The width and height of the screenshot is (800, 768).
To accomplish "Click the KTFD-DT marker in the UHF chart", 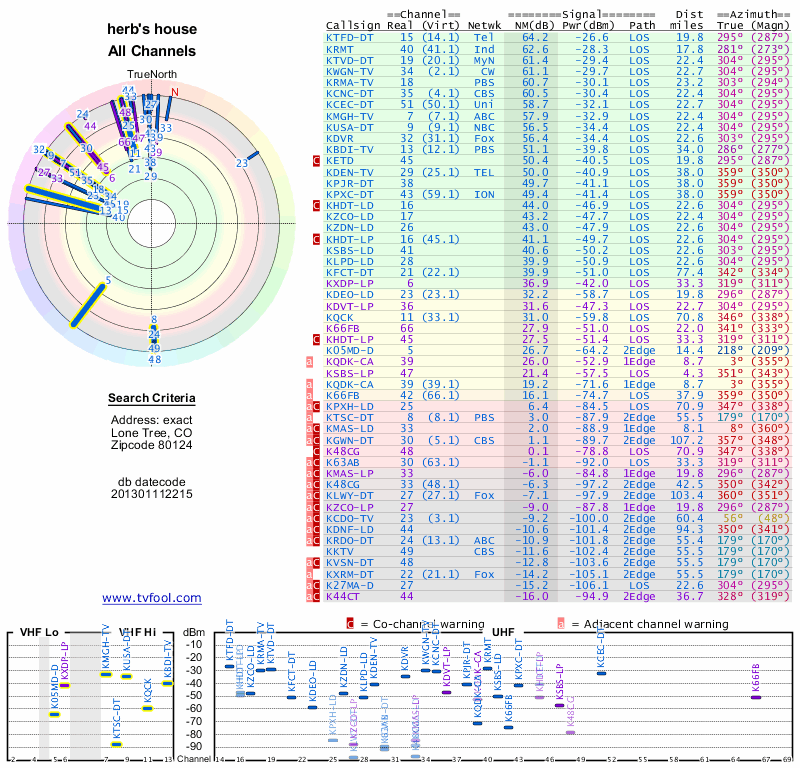I will click(x=230, y=666).
